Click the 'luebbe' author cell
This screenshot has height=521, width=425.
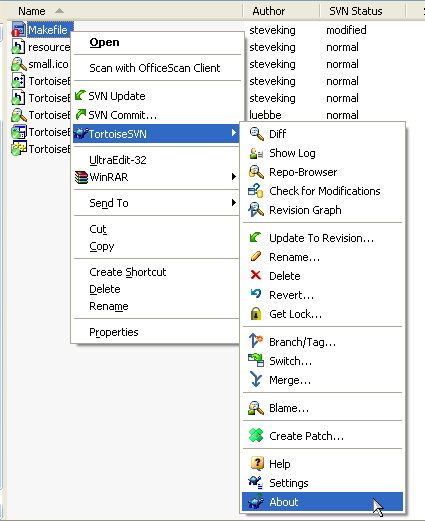(x=265, y=115)
